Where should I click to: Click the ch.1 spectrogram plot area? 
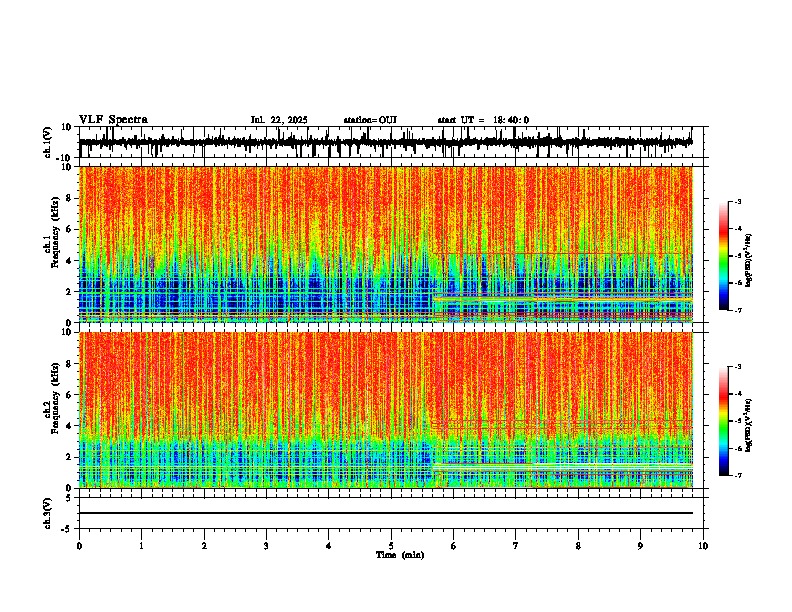pos(385,244)
